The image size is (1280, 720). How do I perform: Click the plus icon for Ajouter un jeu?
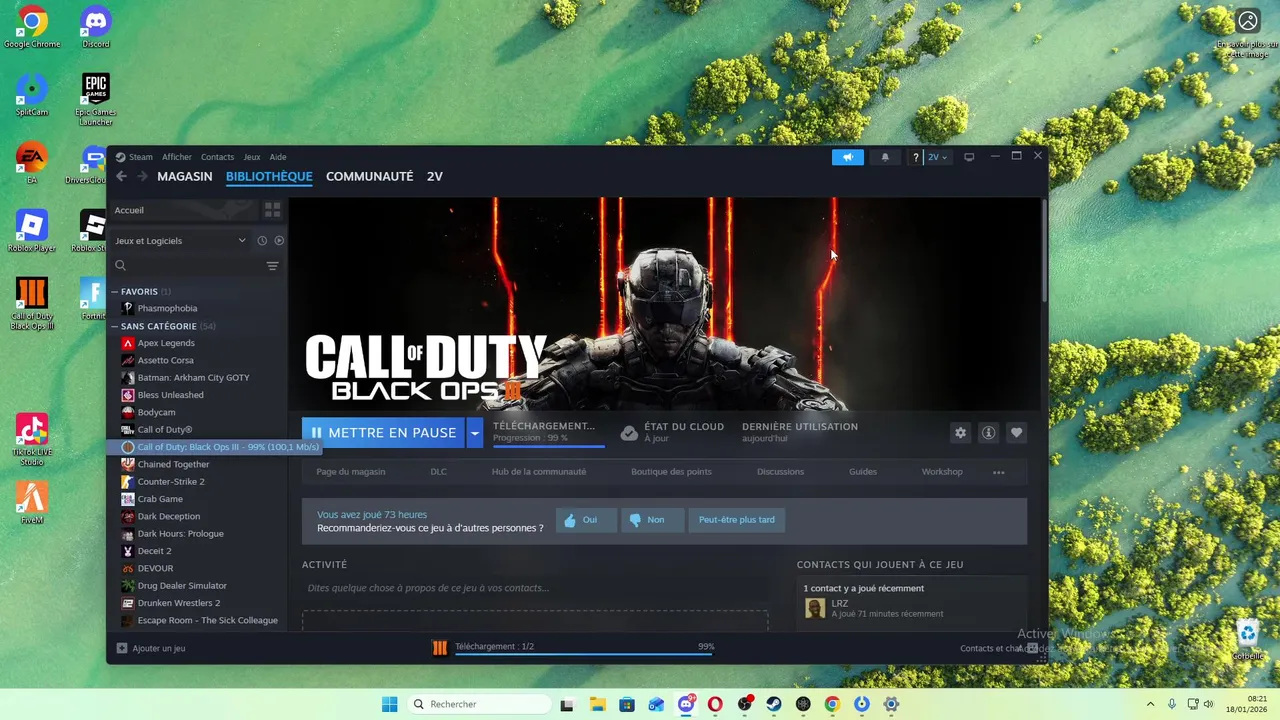tap(122, 648)
